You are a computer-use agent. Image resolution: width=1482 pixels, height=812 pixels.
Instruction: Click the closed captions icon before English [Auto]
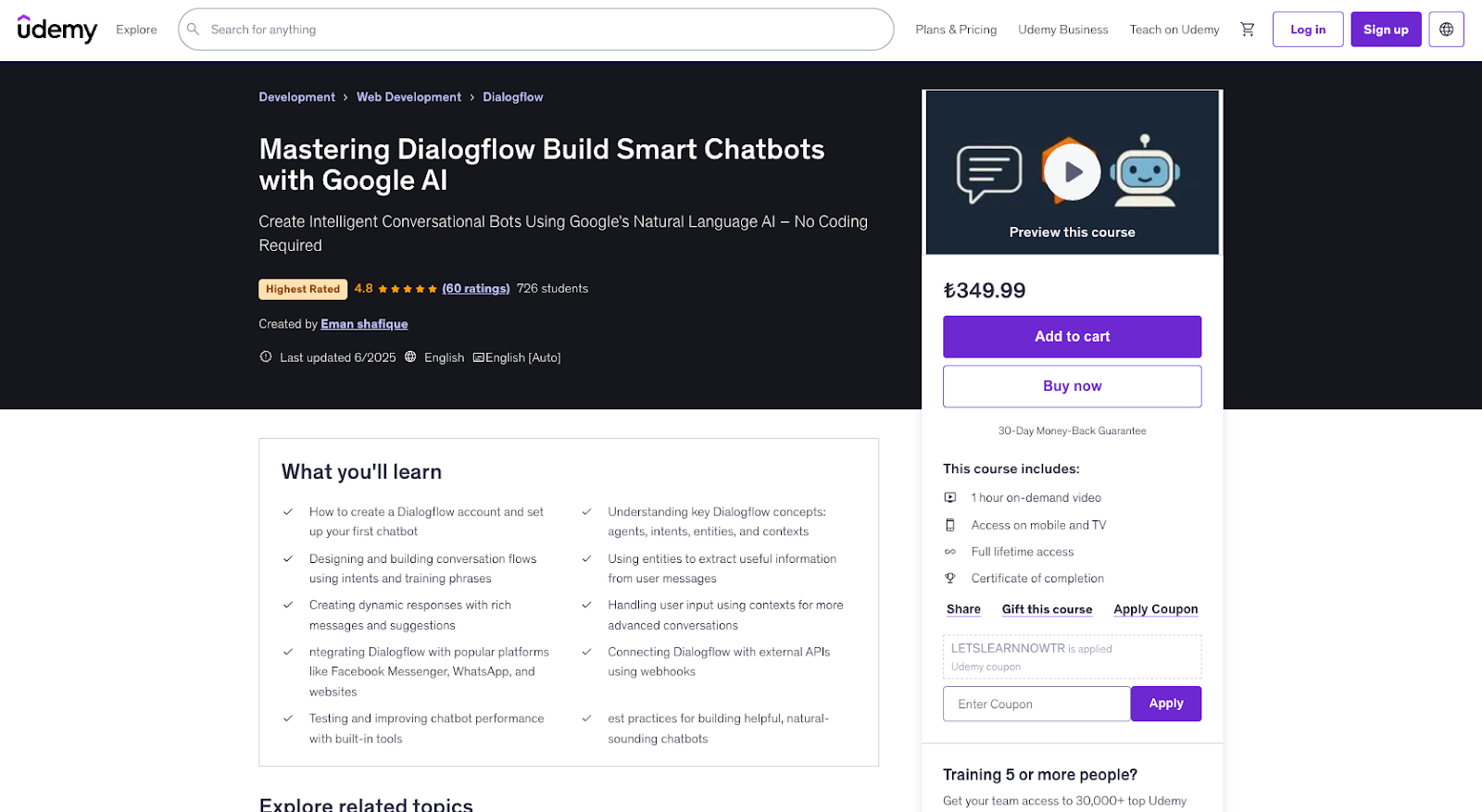pyautogui.click(x=478, y=357)
